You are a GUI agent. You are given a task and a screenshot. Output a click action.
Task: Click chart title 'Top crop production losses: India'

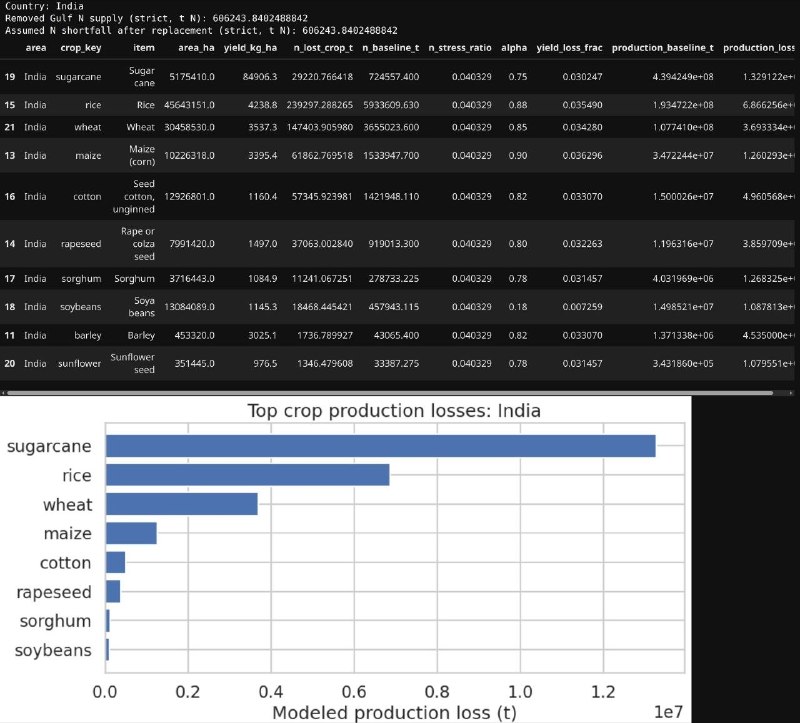point(385,412)
